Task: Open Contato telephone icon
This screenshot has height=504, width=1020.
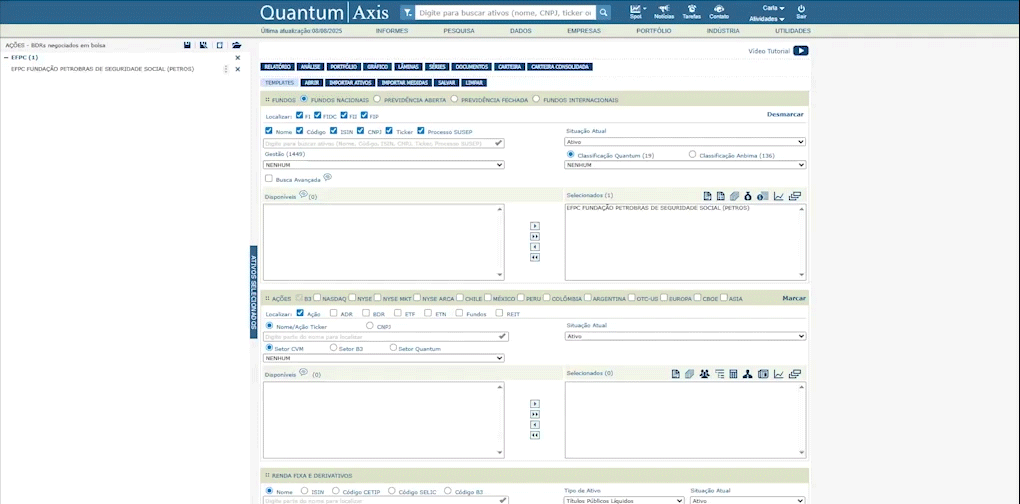Action: pyautogui.click(x=719, y=11)
